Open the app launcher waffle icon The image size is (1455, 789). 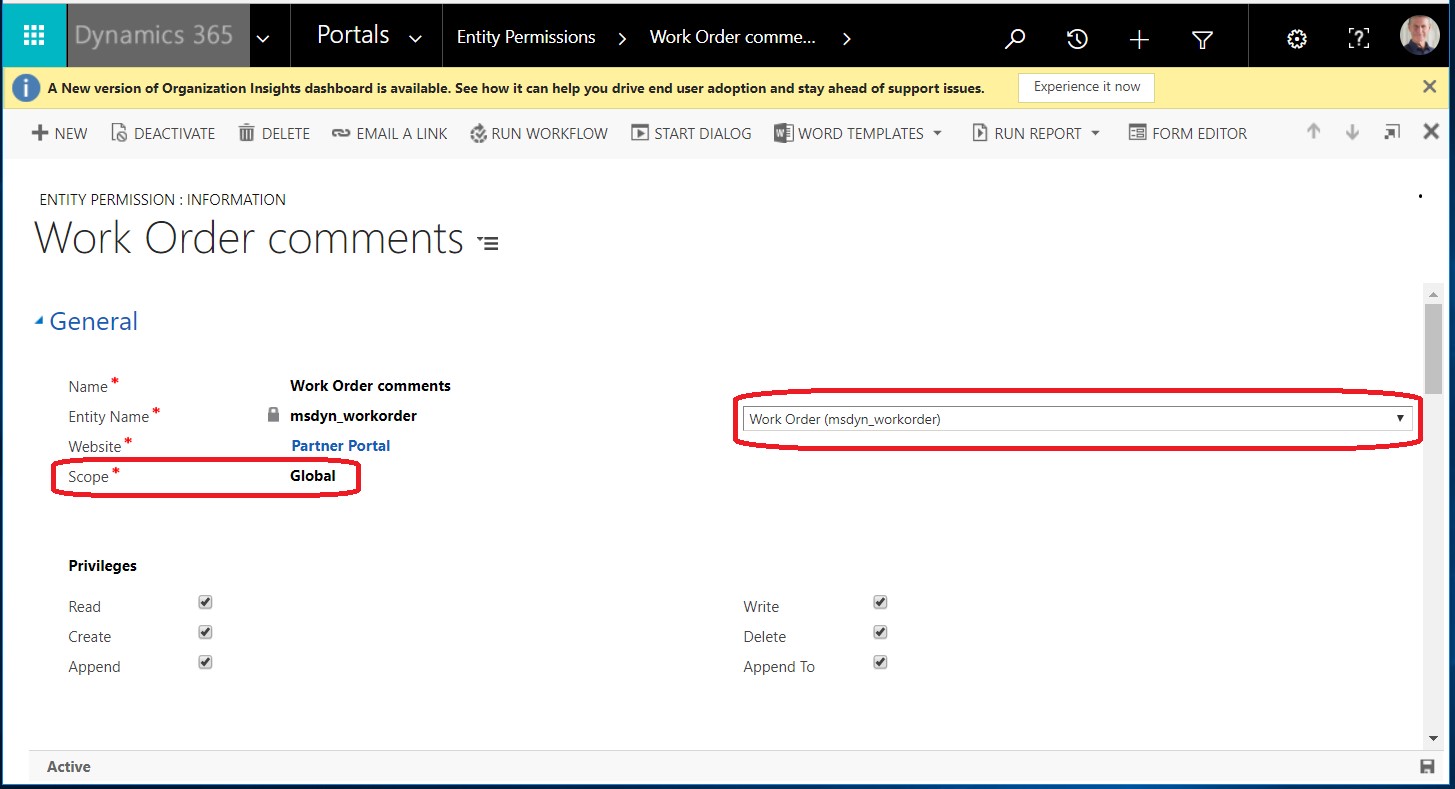point(34,35)
